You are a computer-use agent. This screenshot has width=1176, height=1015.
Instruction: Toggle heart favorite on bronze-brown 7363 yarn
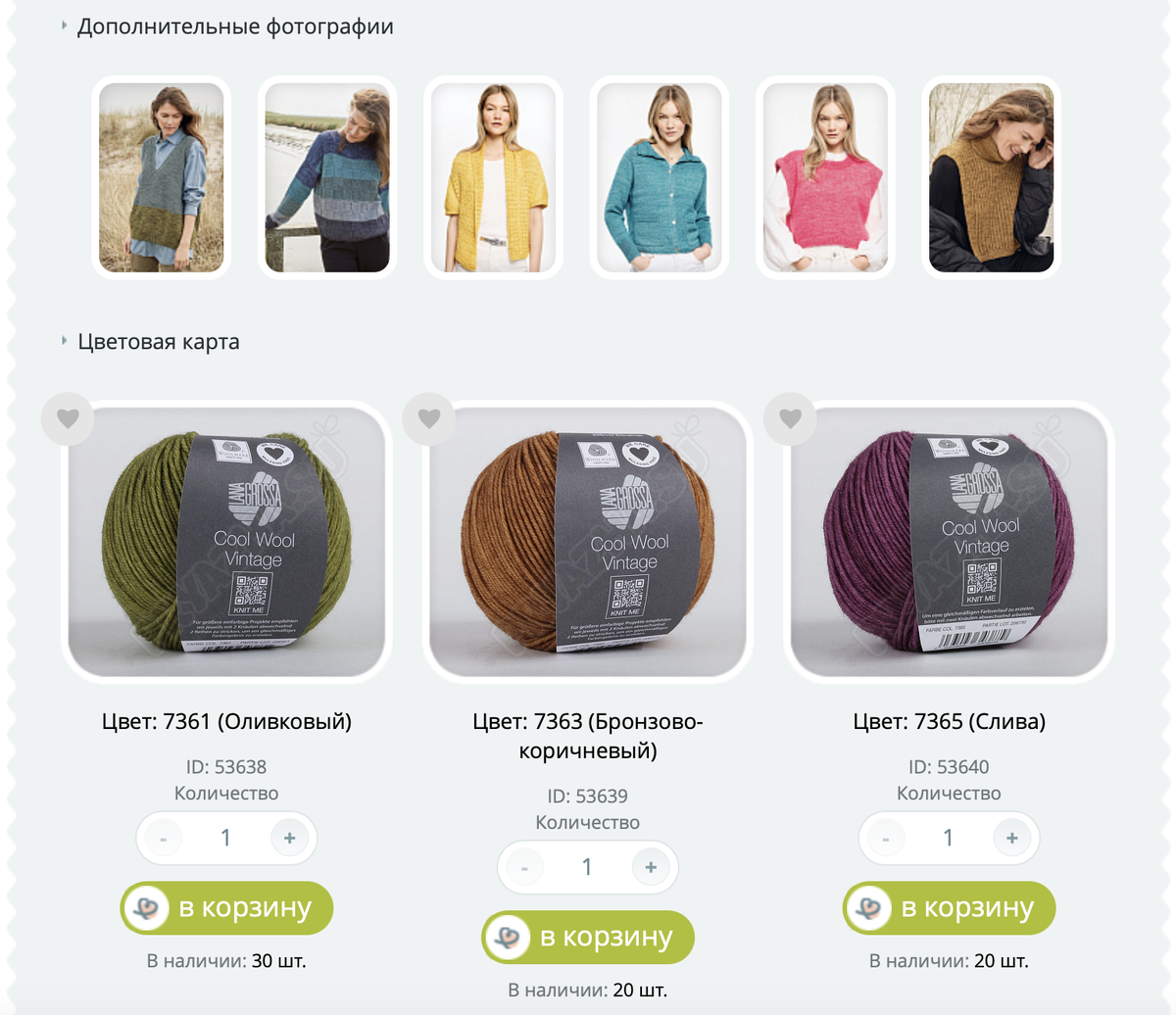429,418
